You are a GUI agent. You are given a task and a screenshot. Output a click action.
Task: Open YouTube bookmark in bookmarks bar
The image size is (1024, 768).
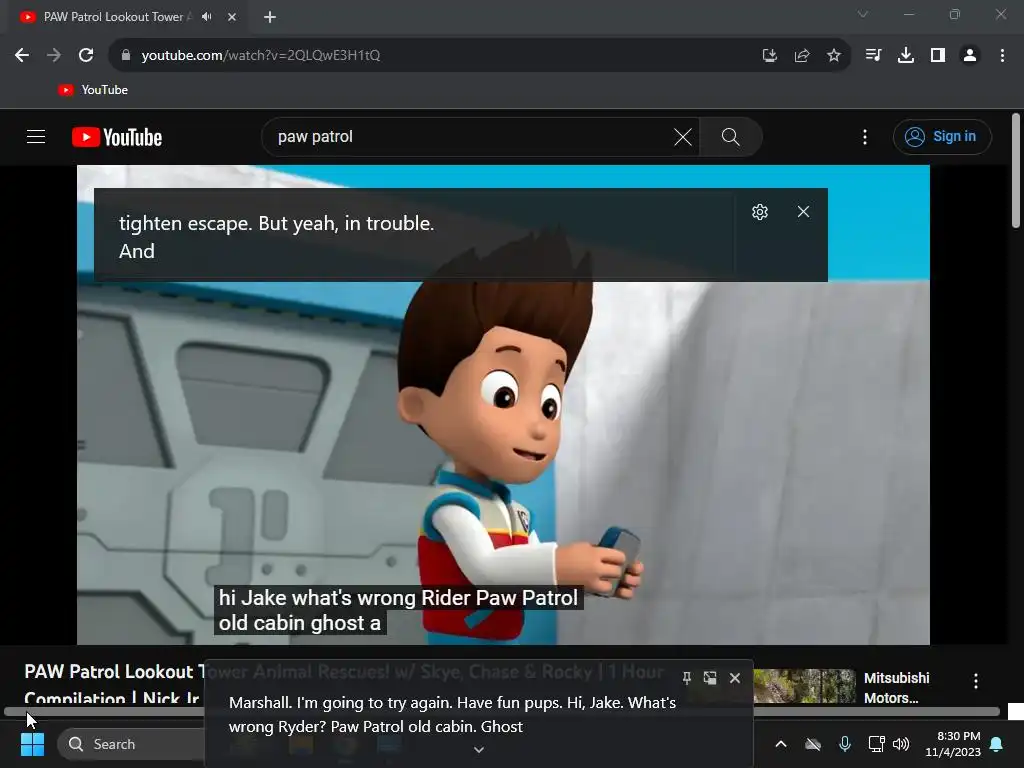pos(93,90)
